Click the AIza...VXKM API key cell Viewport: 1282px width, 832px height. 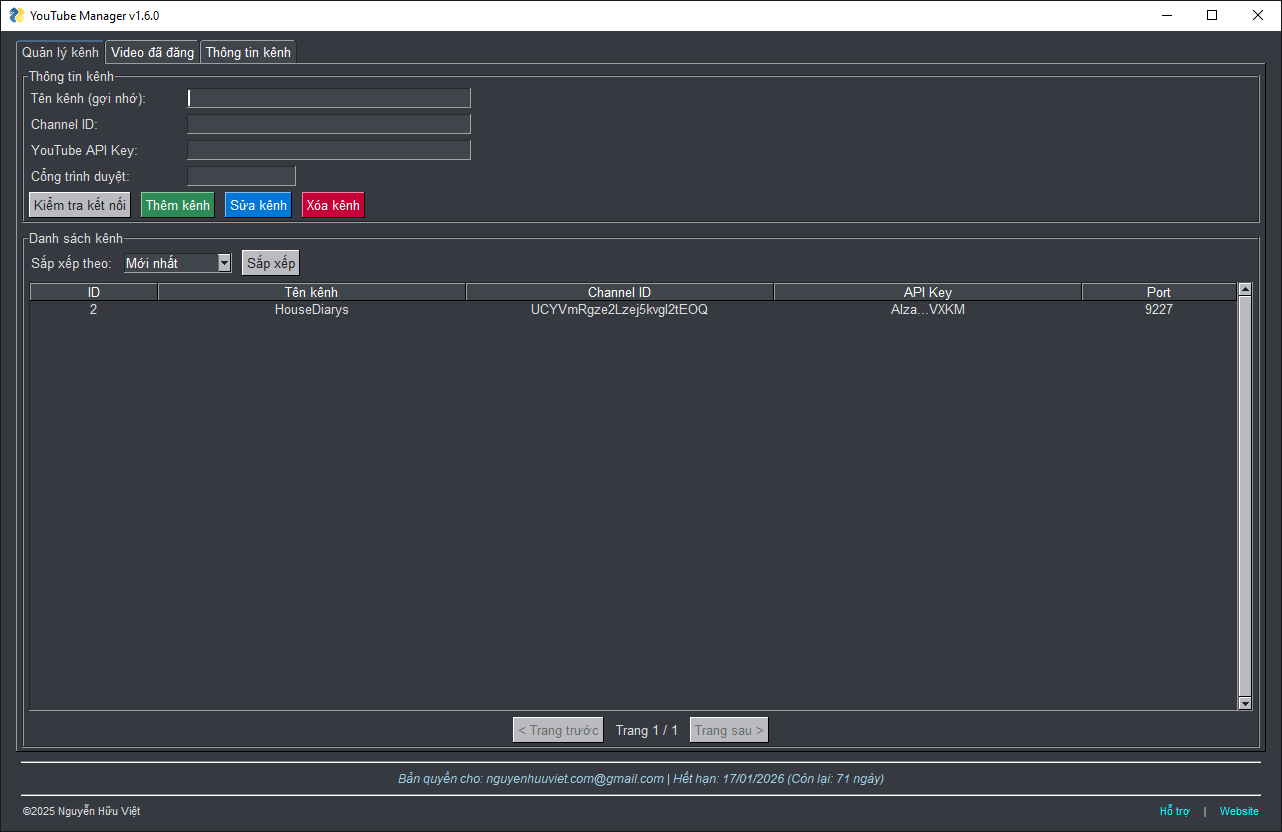tap(928, 310)
